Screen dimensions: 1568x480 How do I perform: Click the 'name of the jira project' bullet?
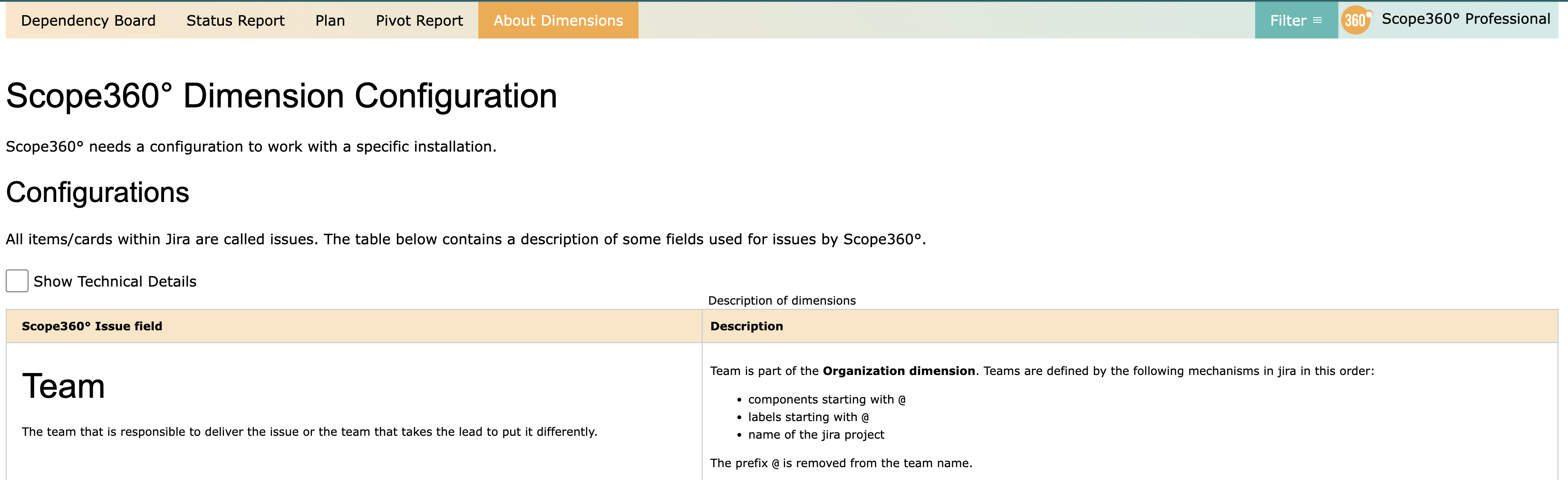coord(816,434)
